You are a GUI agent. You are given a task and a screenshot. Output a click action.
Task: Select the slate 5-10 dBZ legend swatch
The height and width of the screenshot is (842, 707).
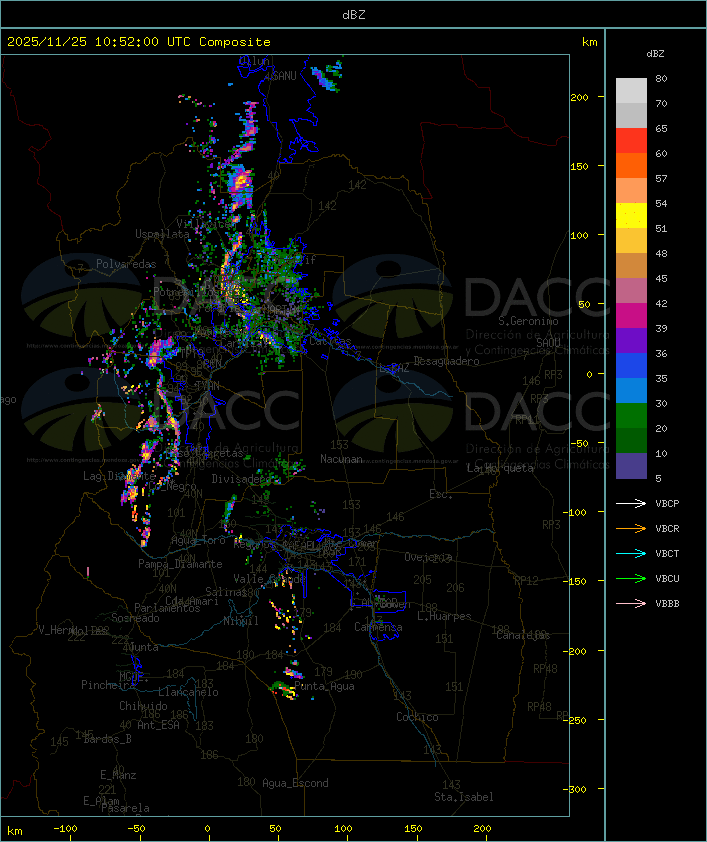[x=631, y=466]
